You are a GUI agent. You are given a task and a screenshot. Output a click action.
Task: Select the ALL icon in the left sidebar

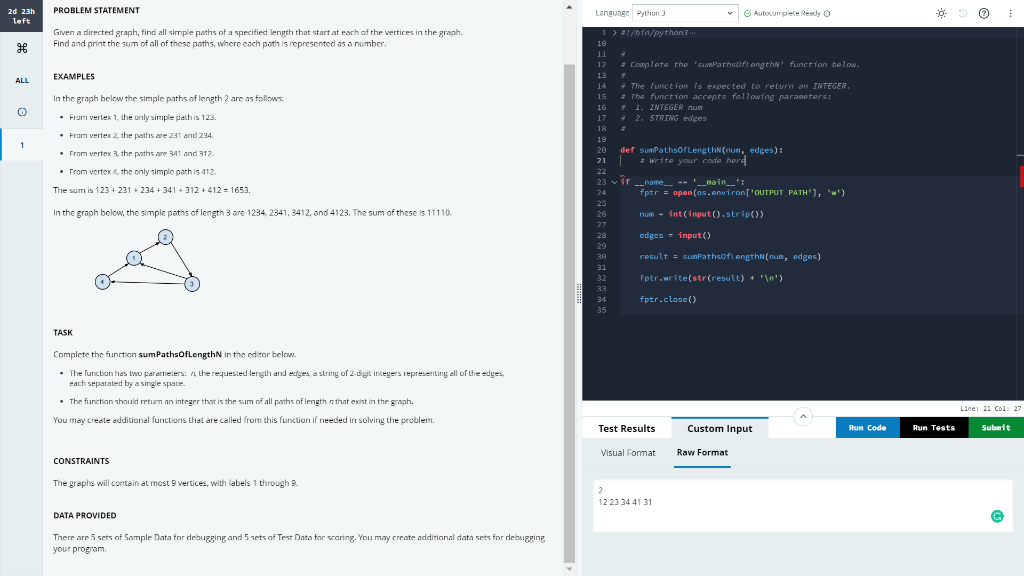(21, 81)
